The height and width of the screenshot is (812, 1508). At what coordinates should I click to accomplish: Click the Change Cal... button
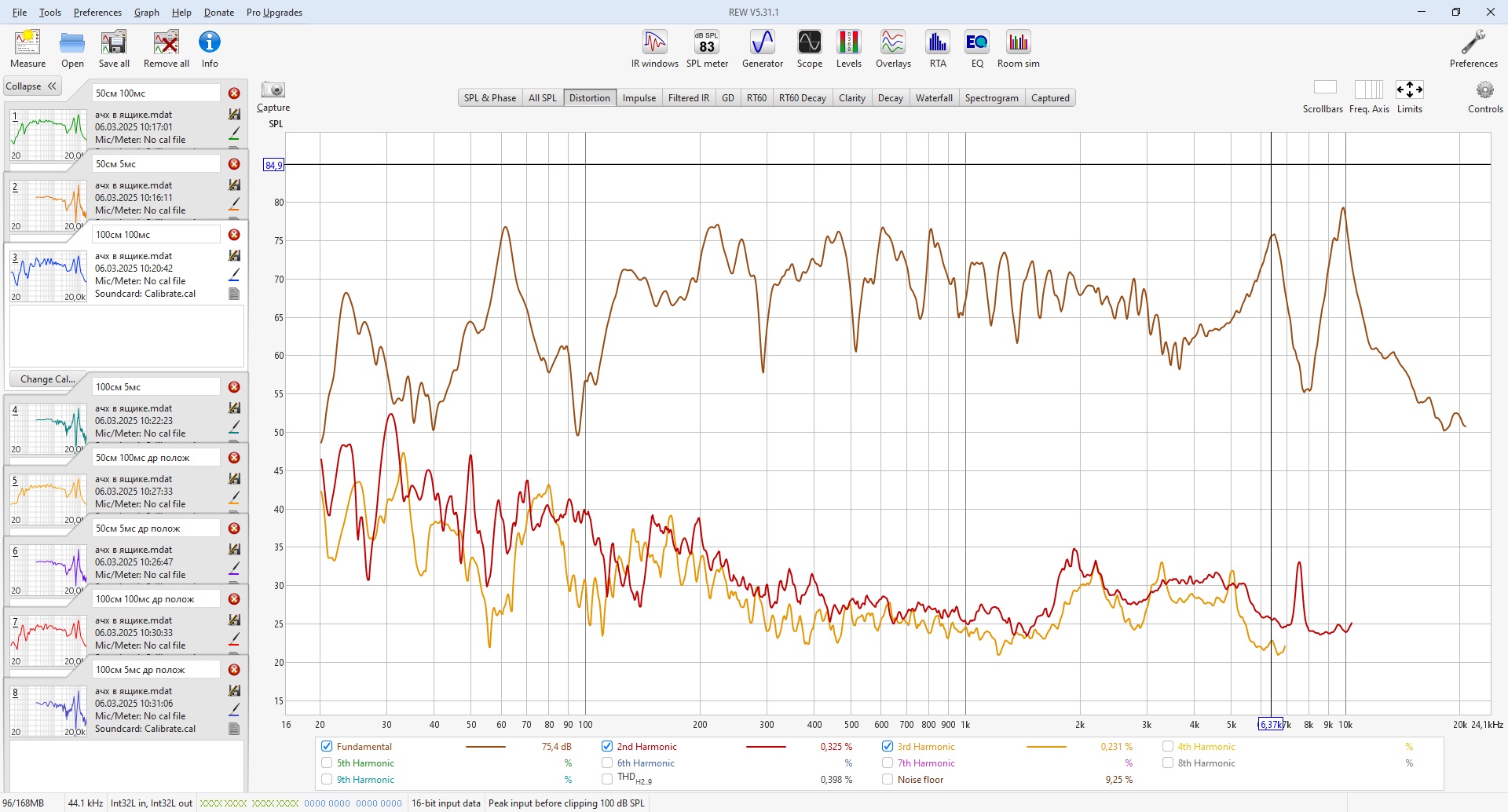48,379
